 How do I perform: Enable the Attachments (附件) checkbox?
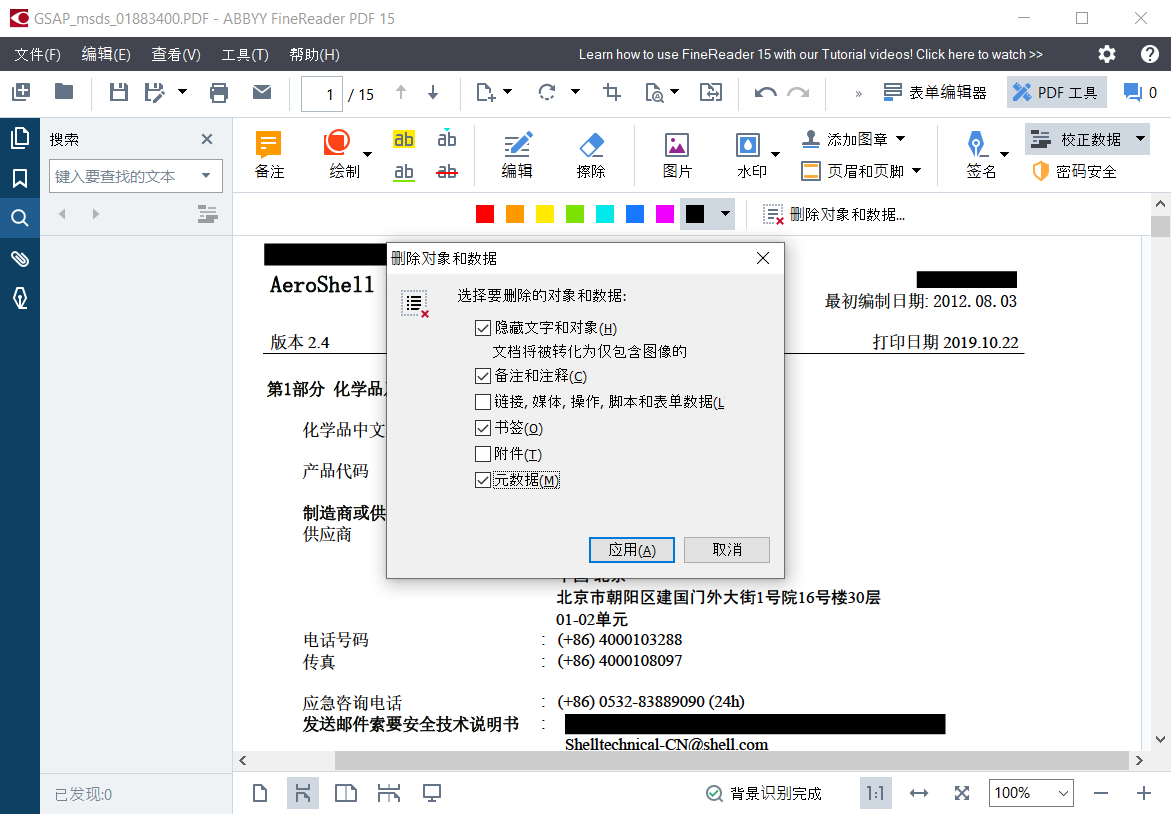484,454
